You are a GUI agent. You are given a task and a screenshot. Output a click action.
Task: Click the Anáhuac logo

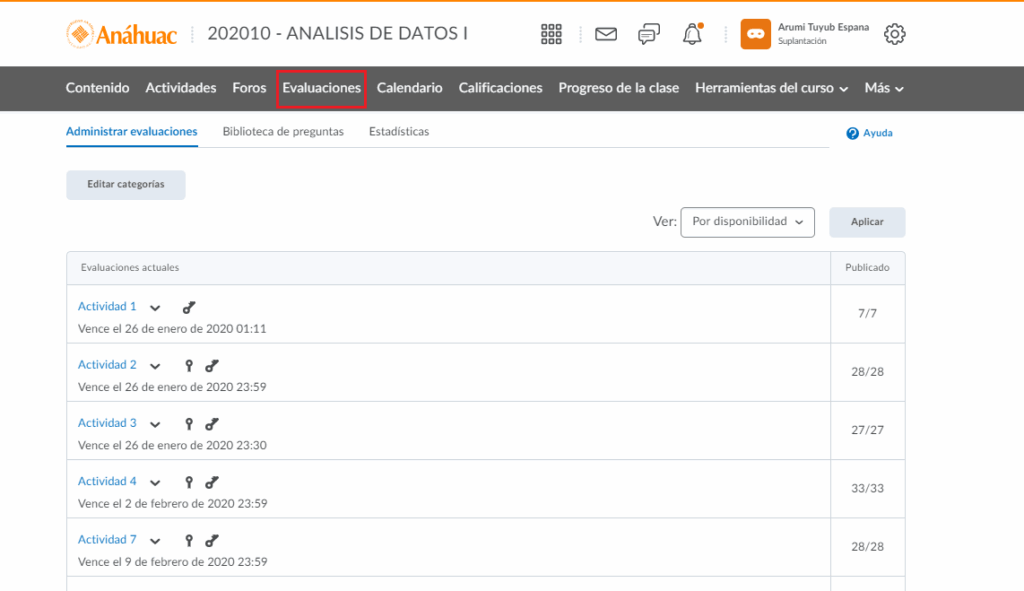click(x=121, y=34)
